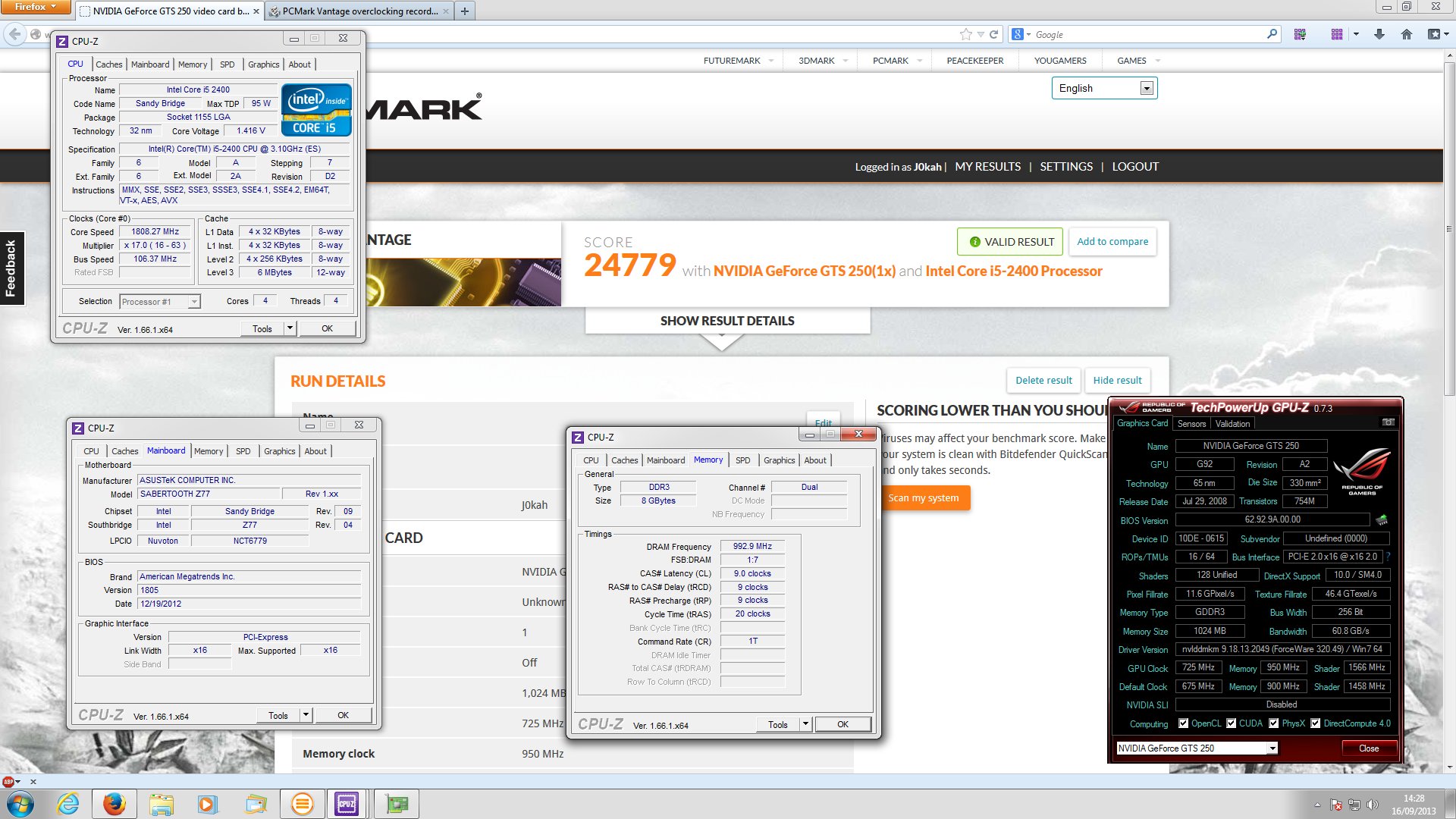Switch to the PCMark Vantage browser tab
1456x819 pixels.
click(x=359, y=11)
